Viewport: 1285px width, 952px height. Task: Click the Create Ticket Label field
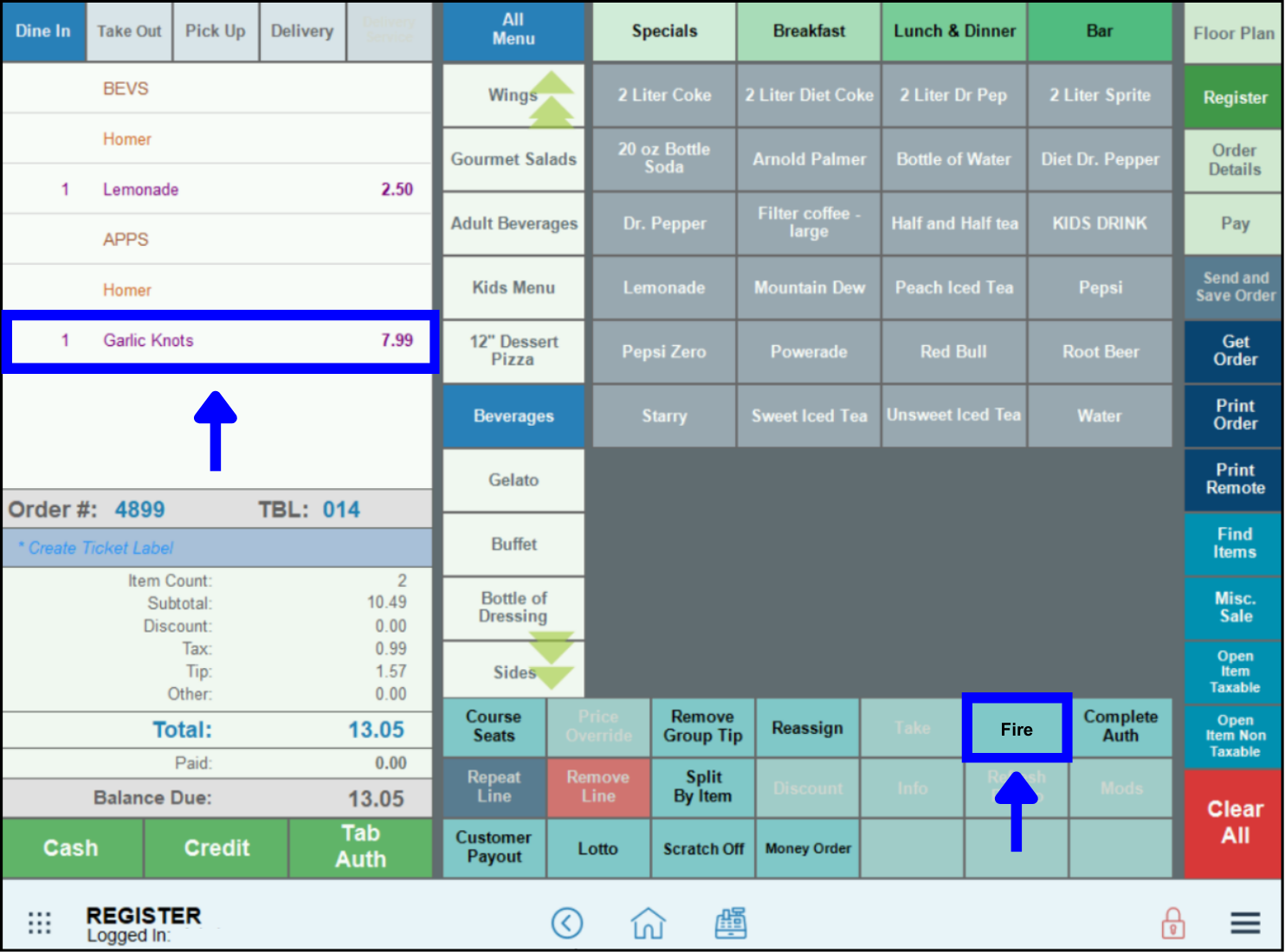[216, 547]
